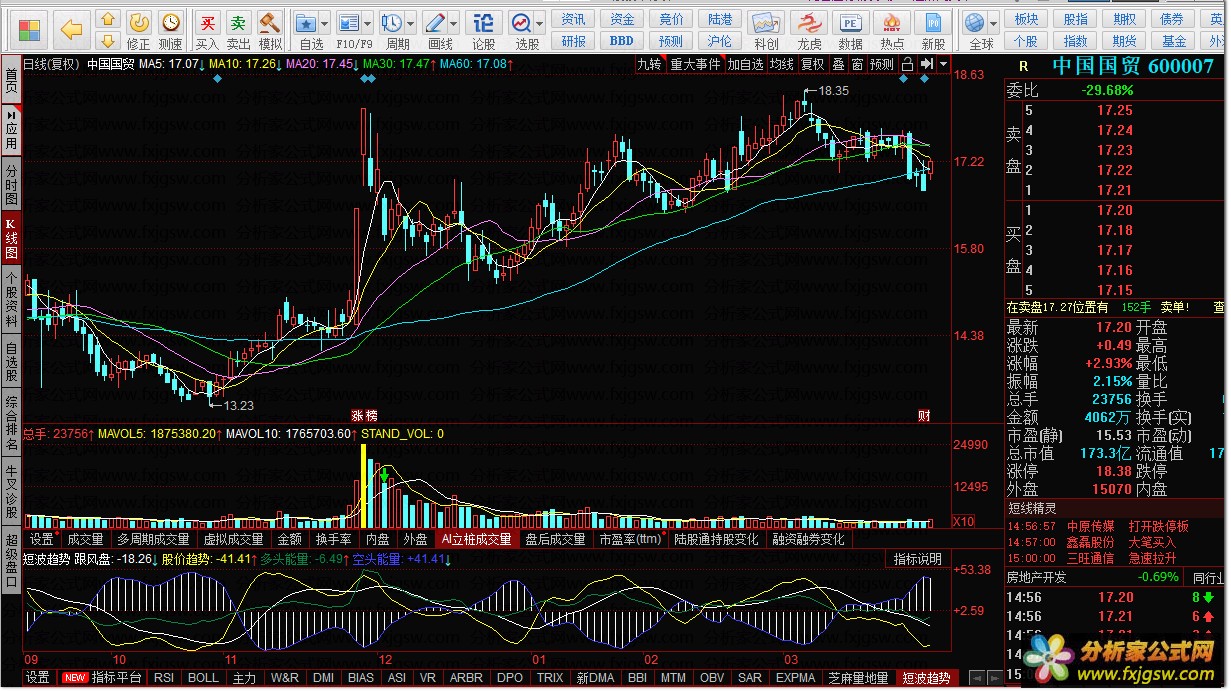Screen dimensions: 1231x691
Task: Select the RSI indicator tab
Action: pos(163,677)
